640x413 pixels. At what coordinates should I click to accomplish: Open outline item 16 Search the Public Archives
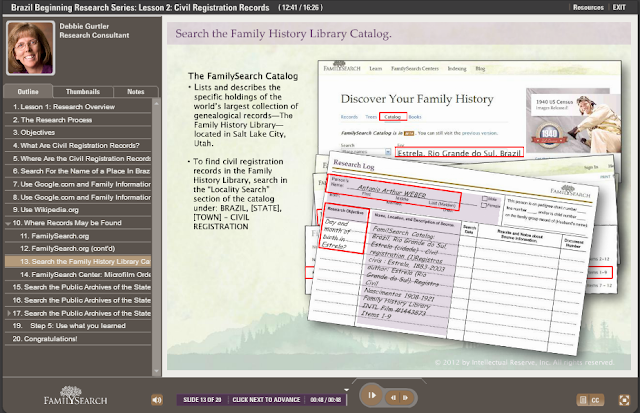[78, 300]
